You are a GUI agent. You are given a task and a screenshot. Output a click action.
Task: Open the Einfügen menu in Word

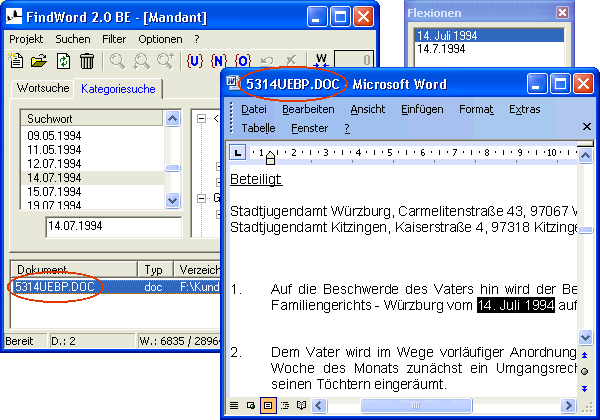coord(422,109)
